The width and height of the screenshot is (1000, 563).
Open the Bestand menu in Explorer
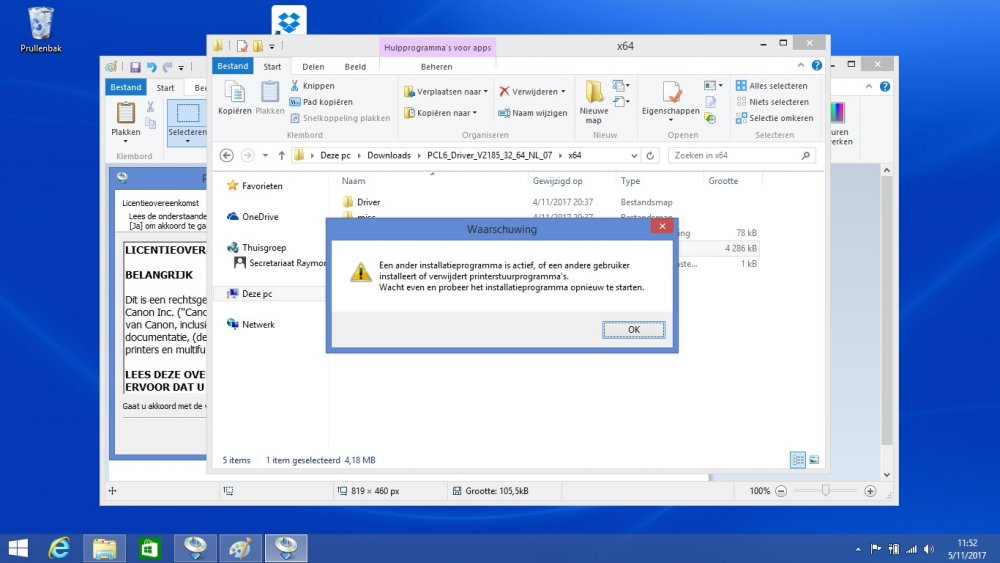coord(233,67)
